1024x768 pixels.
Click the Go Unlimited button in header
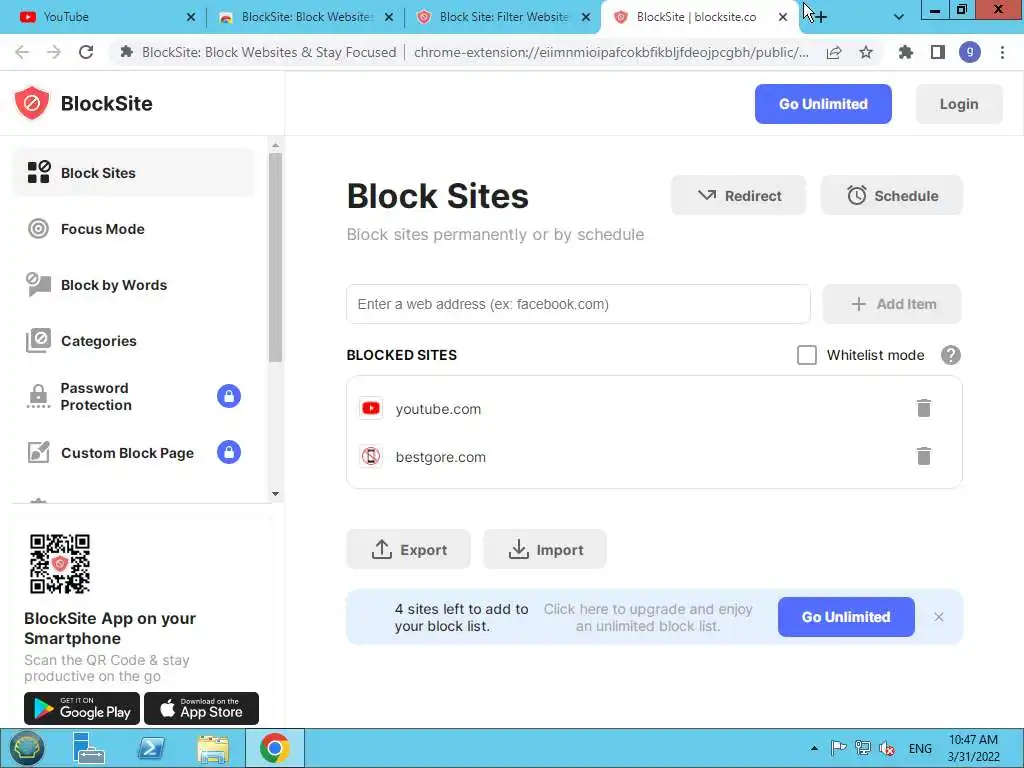pos(823,104)
